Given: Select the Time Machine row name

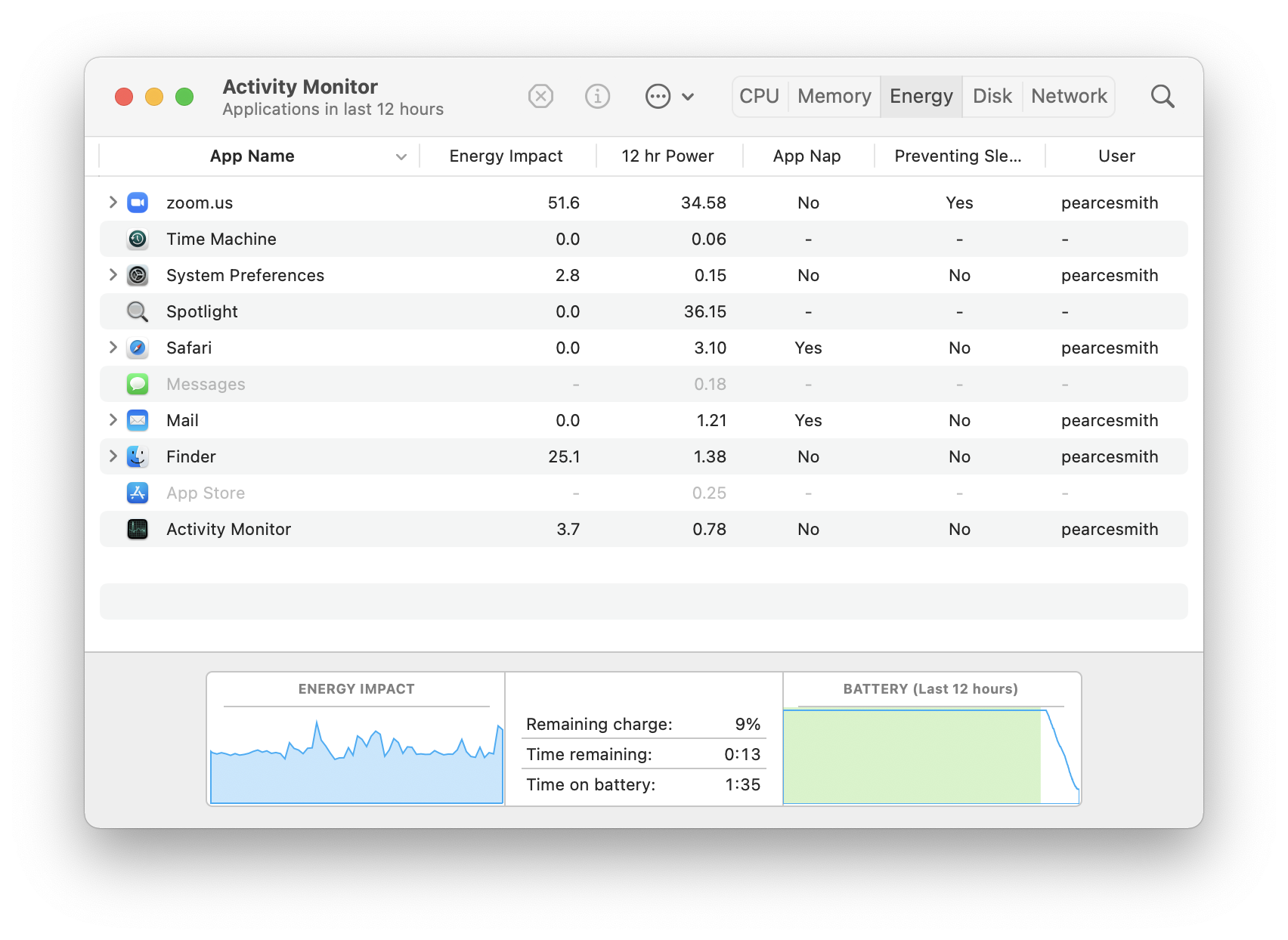Looking at the screenshot, I should pyautogui.click(x=221, y=239).
